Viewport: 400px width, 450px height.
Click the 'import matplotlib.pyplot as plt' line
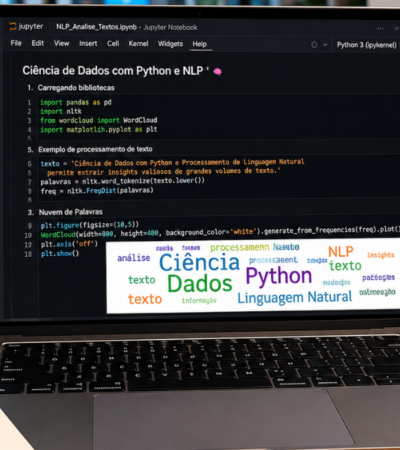click(x=99, y=129)
